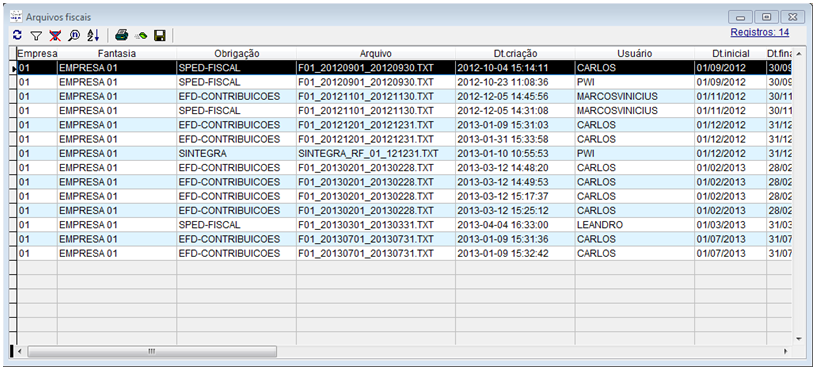Click the Dt.inicial column header
This screenshot has width=815, height=370.
[730, 54]
